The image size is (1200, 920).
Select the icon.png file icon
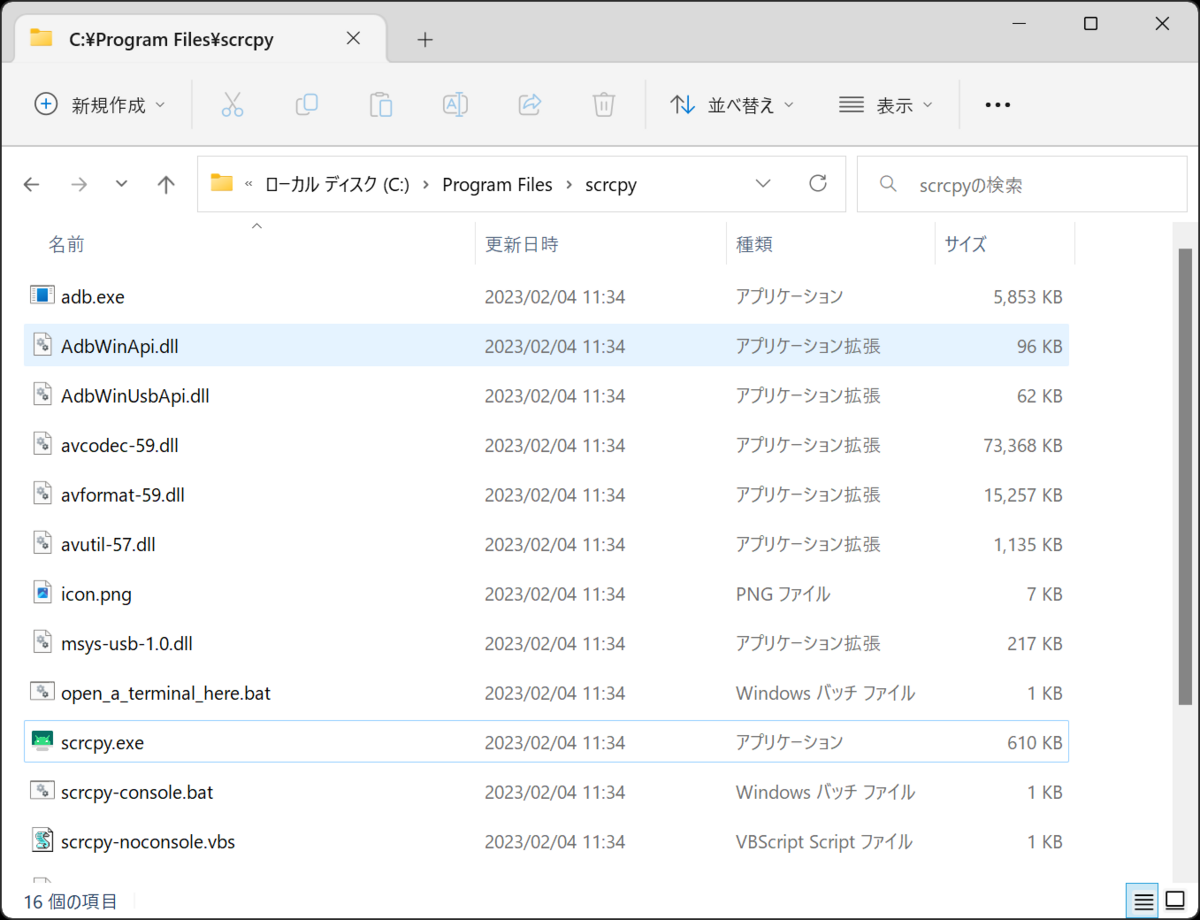pos(42,594)
